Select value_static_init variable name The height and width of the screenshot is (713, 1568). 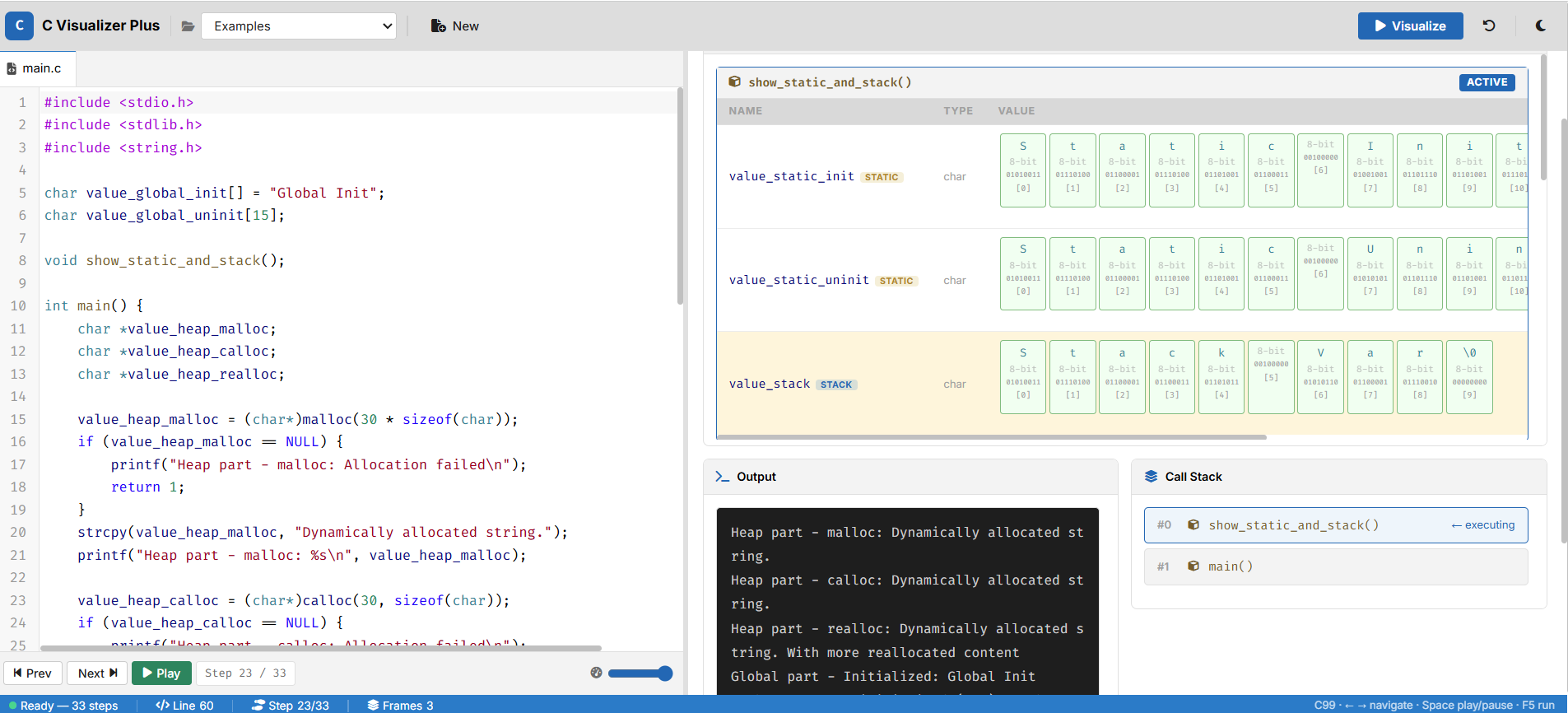tap(791, 176)
